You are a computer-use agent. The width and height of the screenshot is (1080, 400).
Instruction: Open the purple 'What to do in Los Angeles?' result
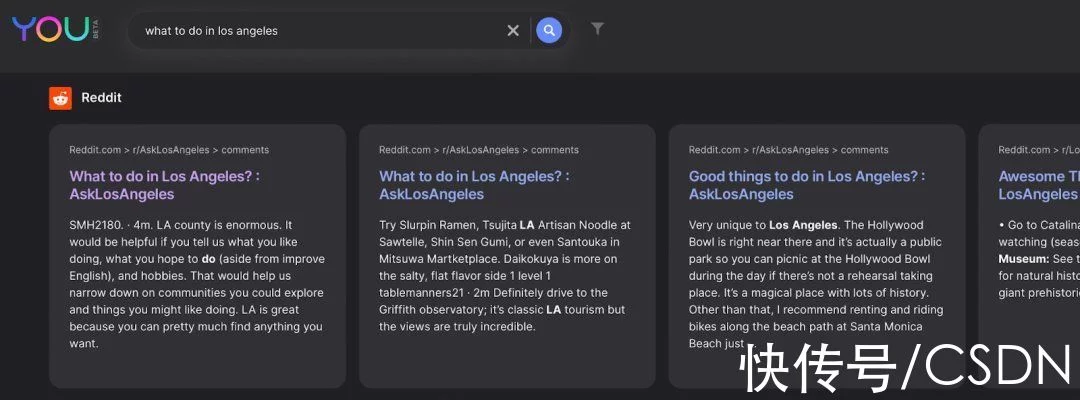(165, 185)
